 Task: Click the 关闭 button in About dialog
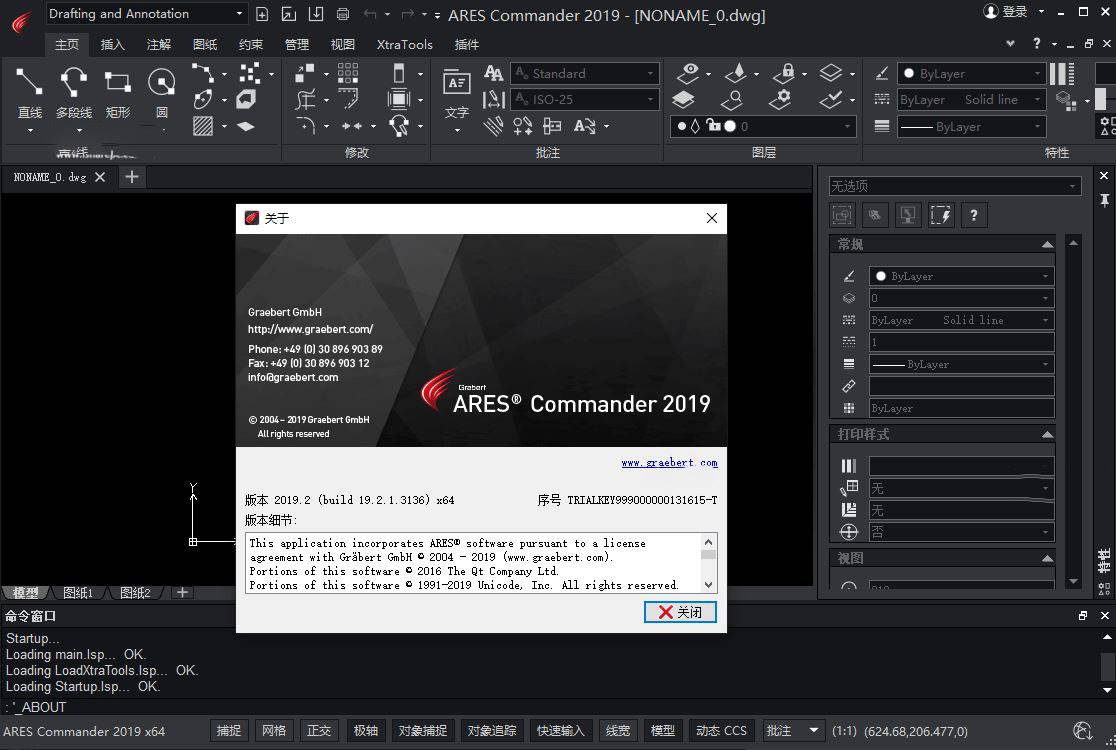680,612
